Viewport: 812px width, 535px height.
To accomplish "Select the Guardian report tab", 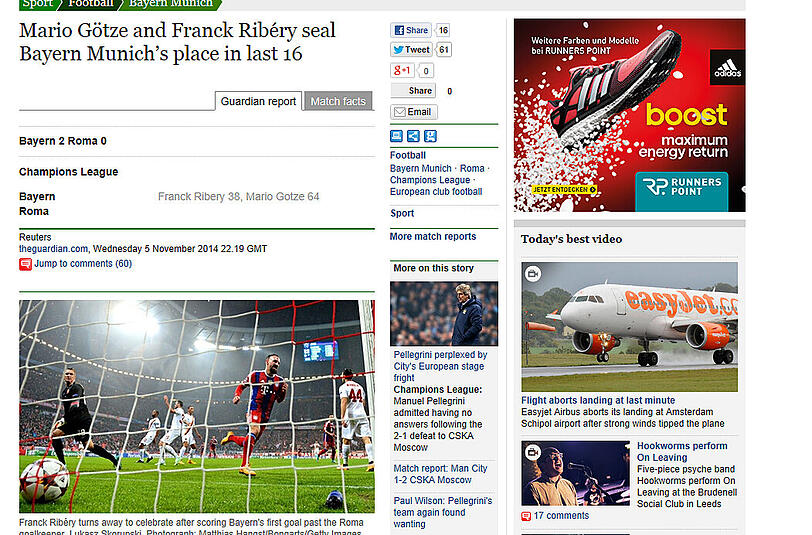I will click(258, 101).
